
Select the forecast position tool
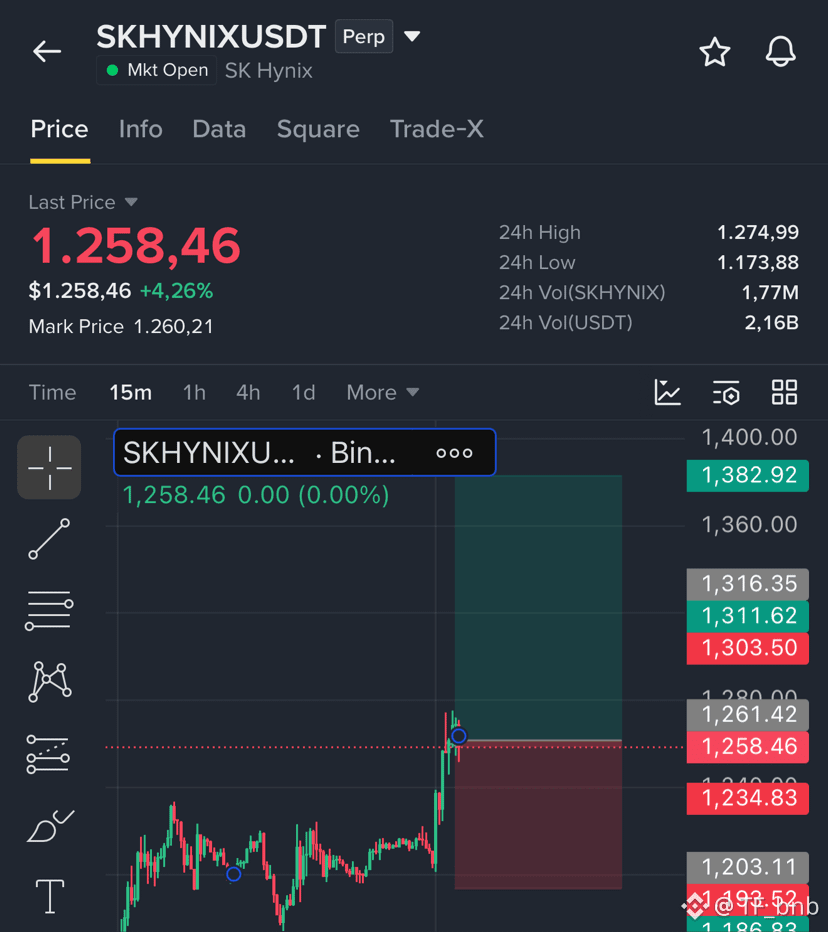[48, 754]
